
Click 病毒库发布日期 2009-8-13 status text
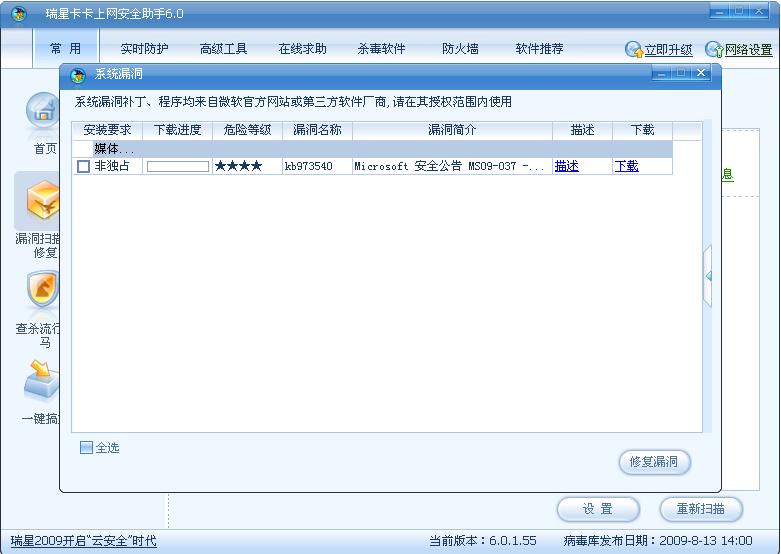(657, 541)
